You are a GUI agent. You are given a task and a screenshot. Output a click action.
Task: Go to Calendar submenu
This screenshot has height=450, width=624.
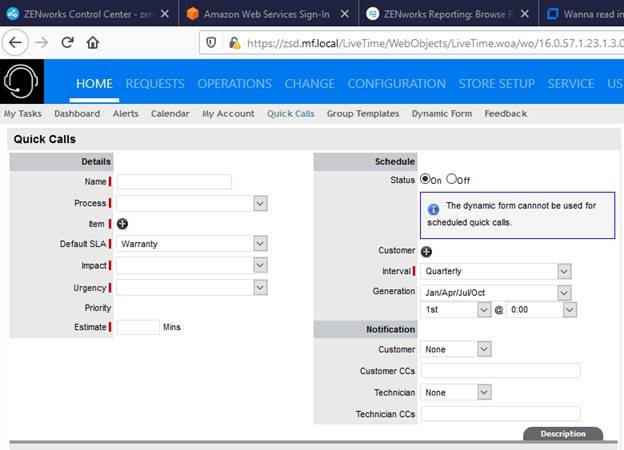170,114
